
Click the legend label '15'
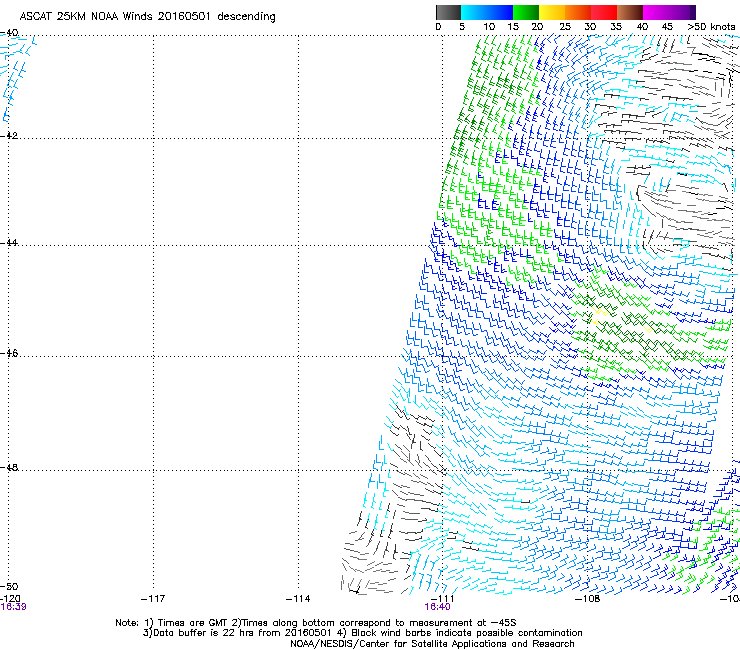[513, 27]
